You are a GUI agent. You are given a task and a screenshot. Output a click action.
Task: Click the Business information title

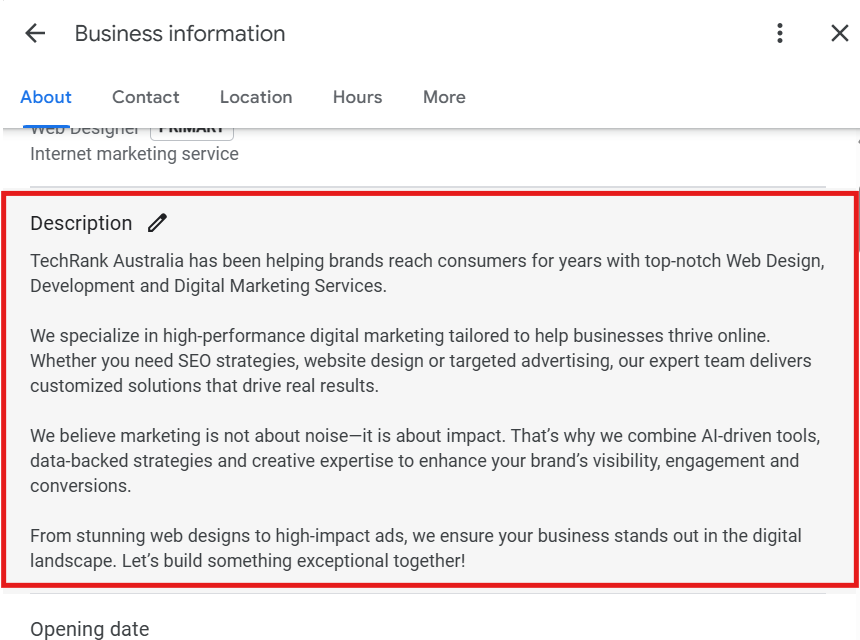[180, 33]
